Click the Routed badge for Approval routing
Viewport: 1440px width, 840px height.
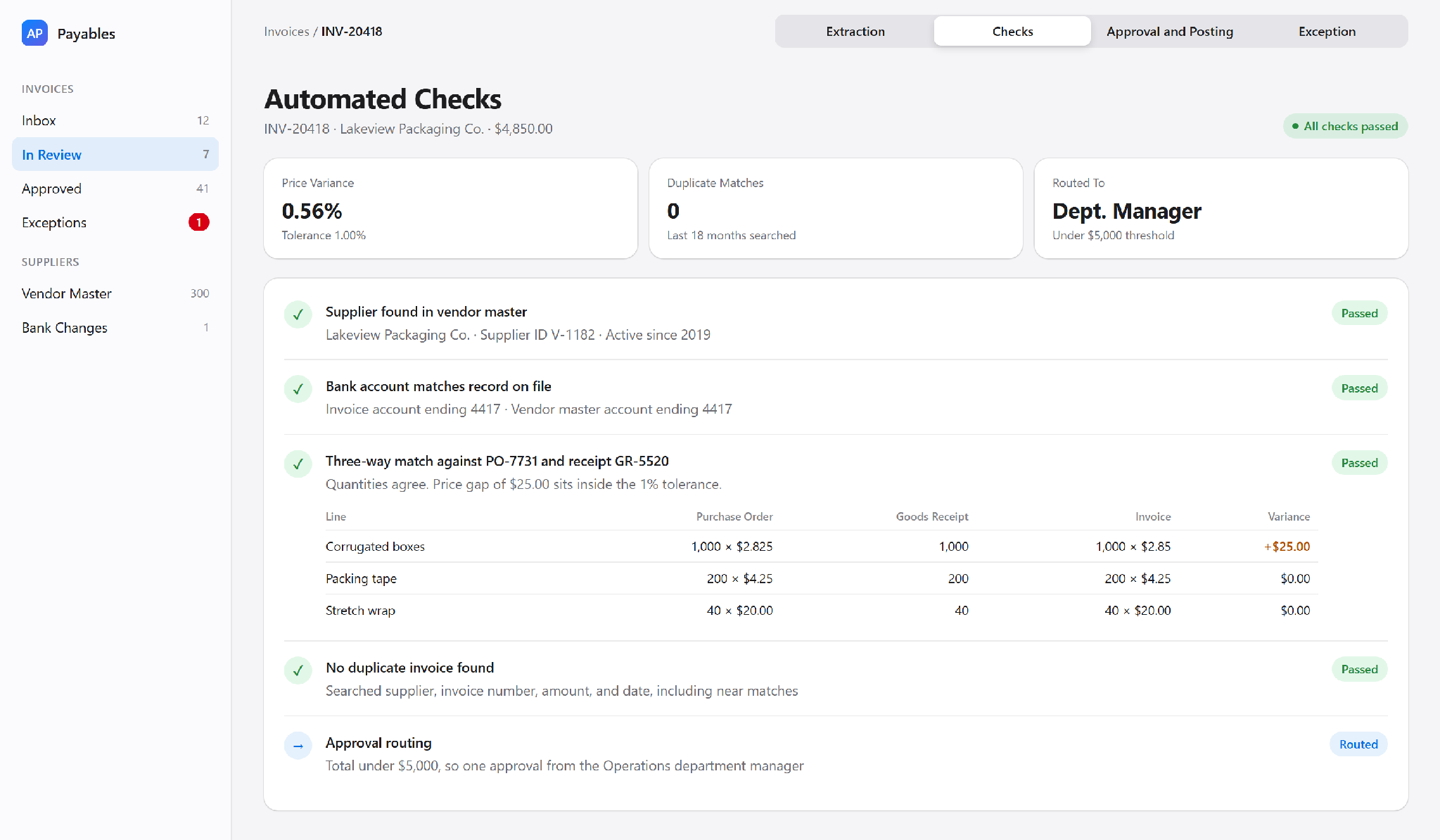click(1358, 744)
